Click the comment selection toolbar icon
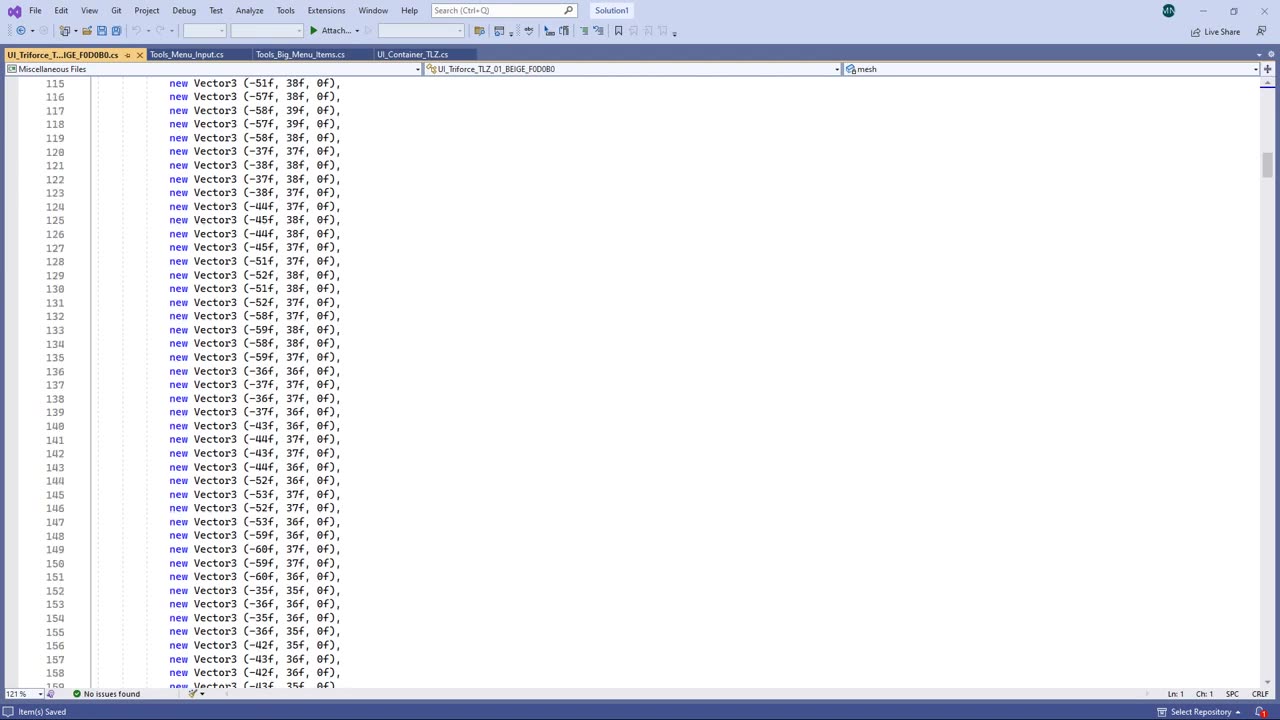Image resolution: width=1280 pixels, height=720 pixels. tap(584, 31)
